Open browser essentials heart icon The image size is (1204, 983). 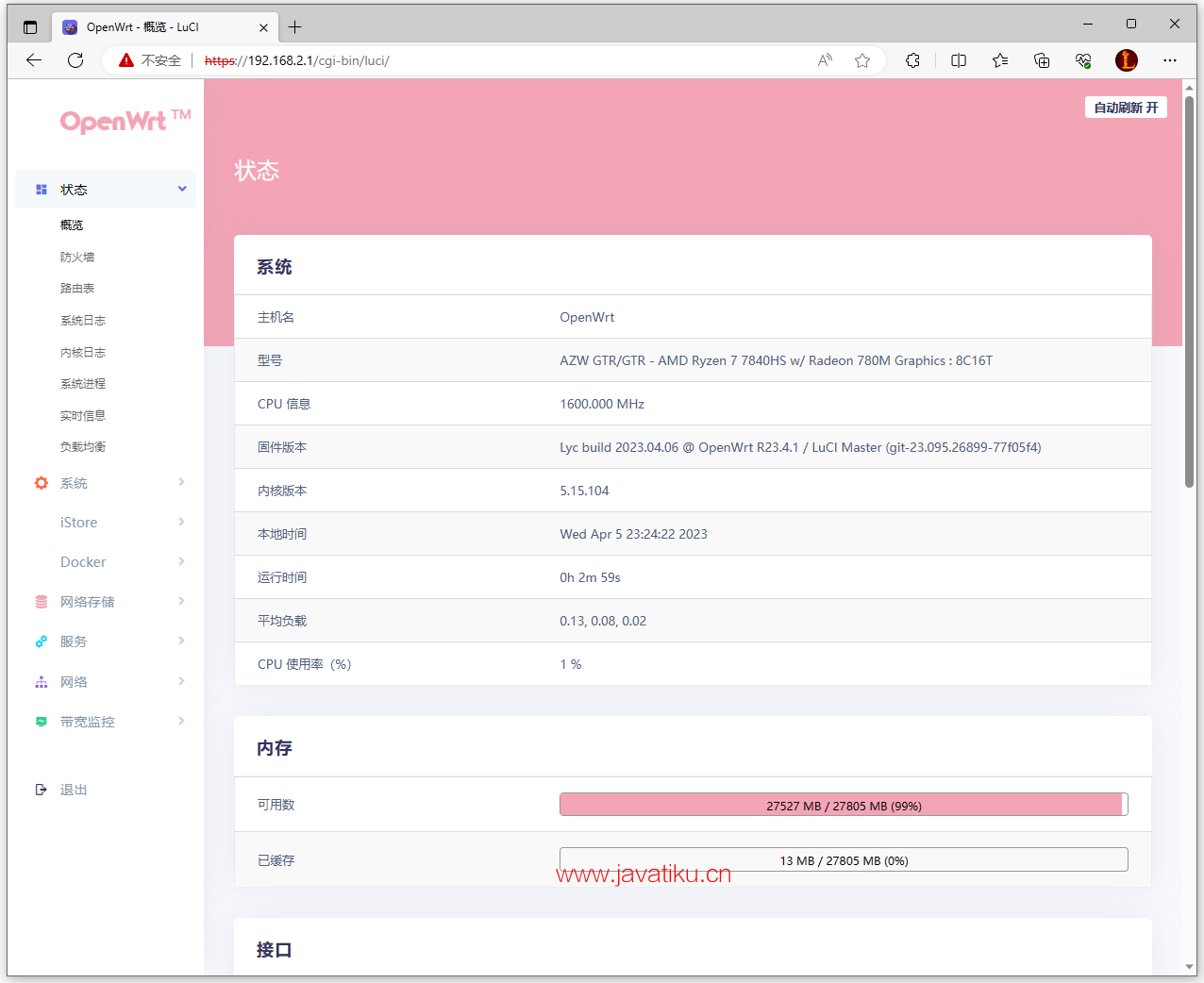1083,60
